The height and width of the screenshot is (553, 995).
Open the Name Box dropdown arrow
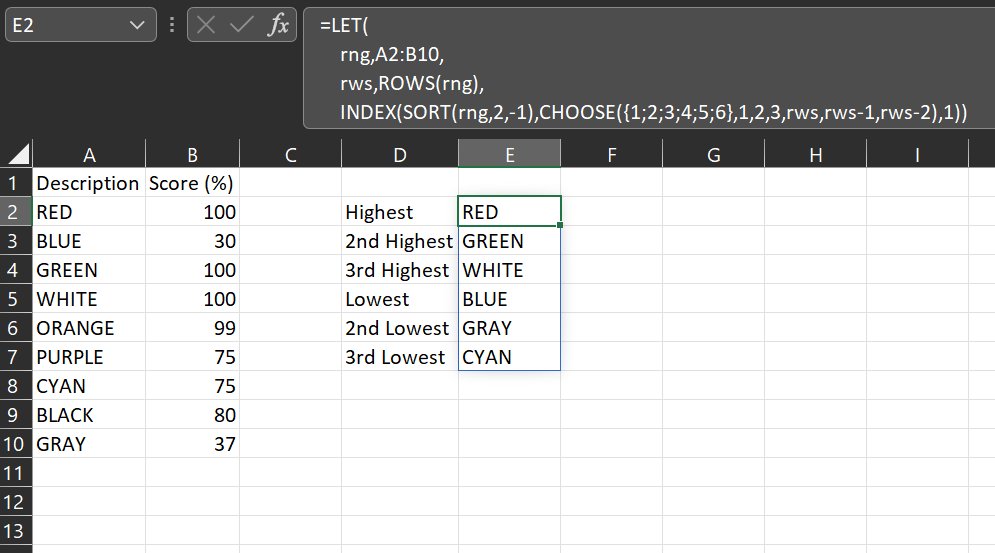tap(137, 25)
